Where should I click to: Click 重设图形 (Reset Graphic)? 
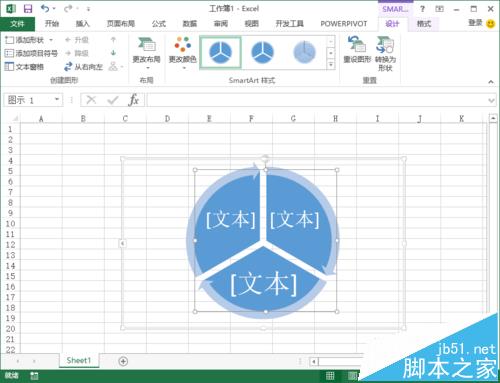pyautogui.click(x=357, y=50)
